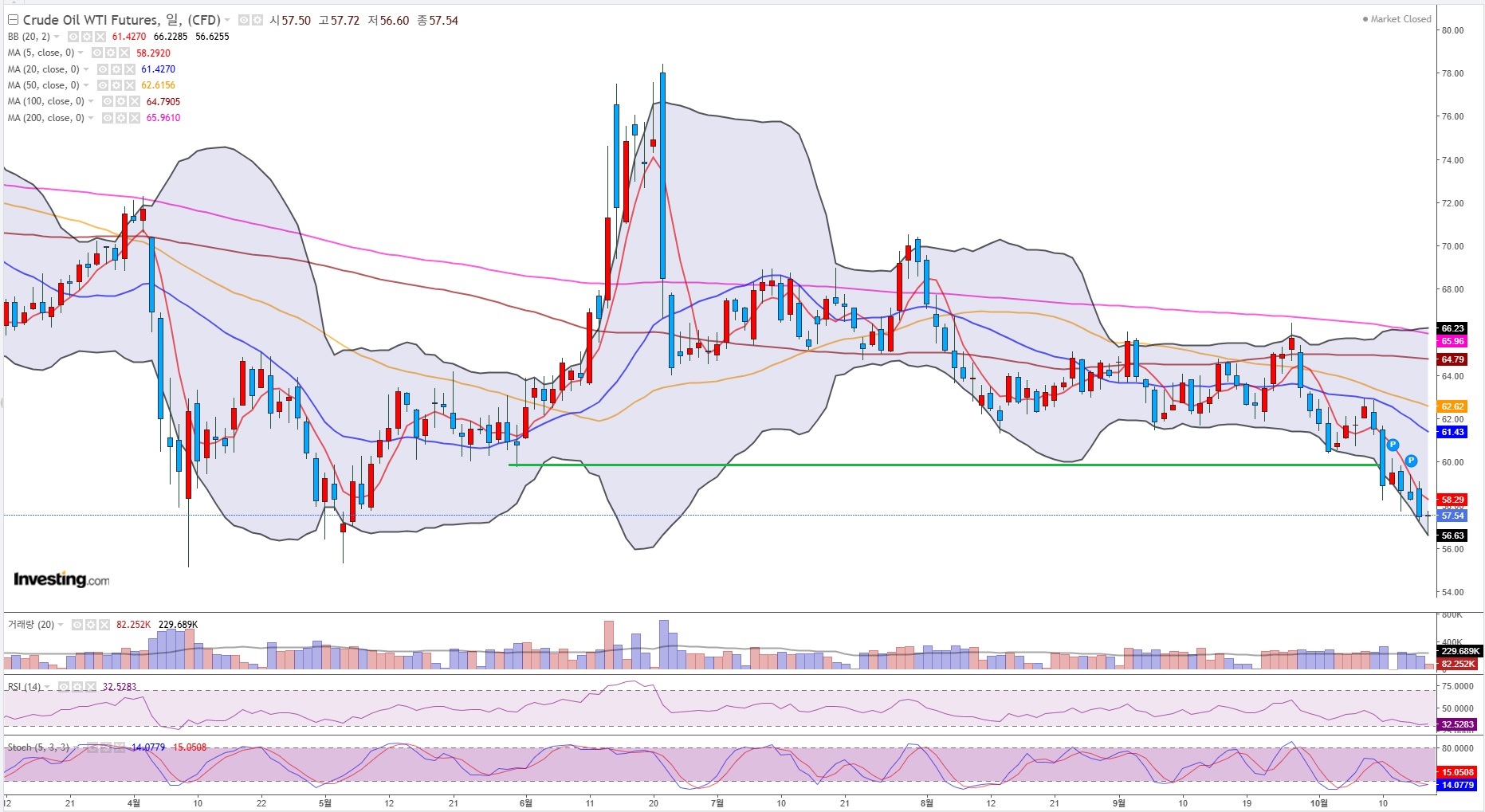Click the orange 62.62 MA50 price label
Screen dimensions: 1485x812
1452,406
